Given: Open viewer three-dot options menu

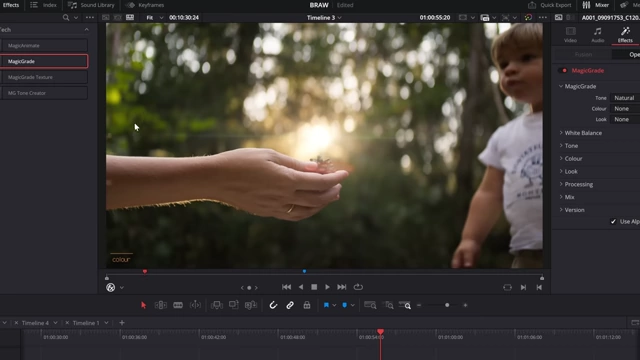Looking at the screenshot, I should (542, 18).
